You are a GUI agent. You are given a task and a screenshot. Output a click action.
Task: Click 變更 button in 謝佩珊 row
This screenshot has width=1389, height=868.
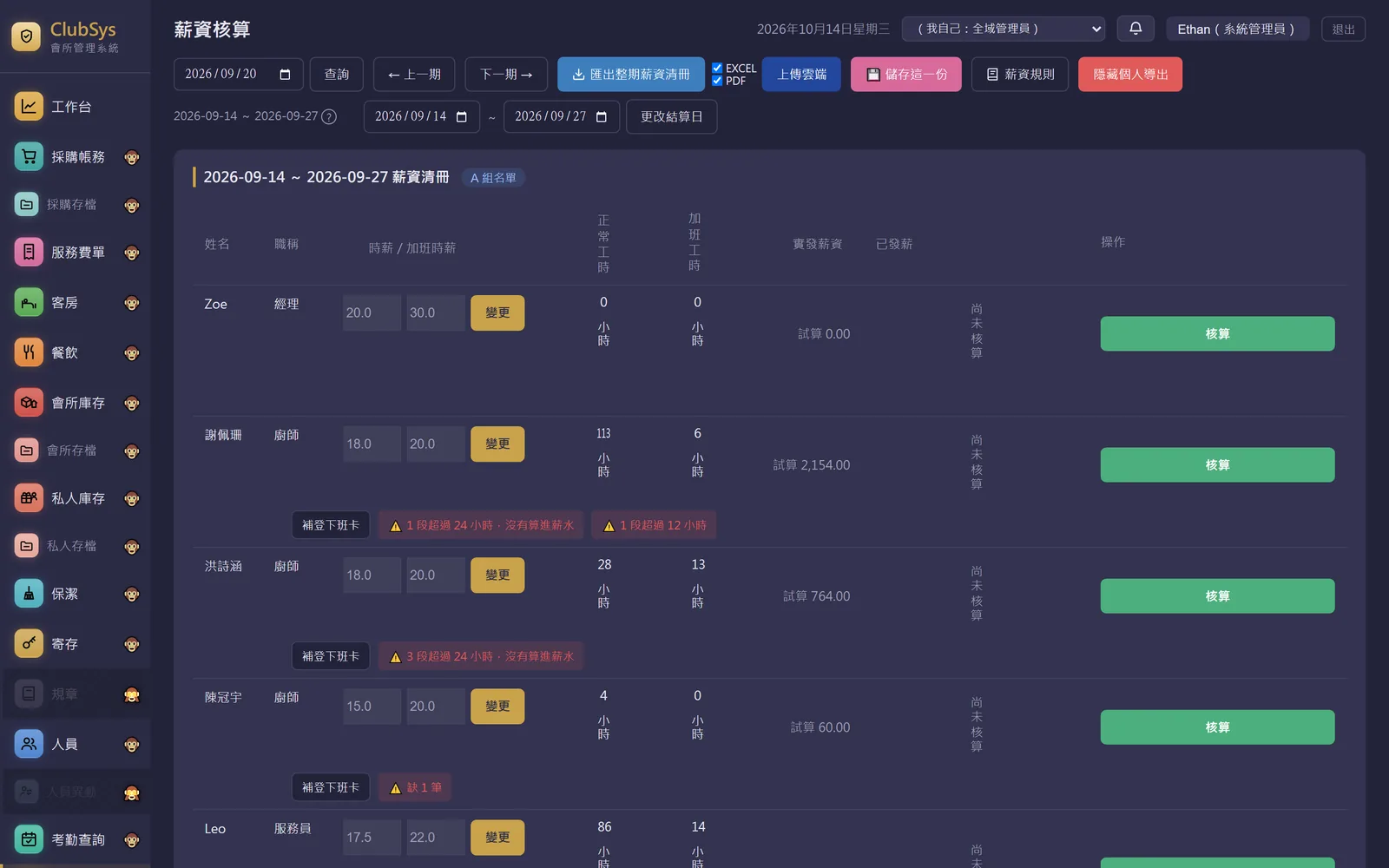[x=497, y=444]
